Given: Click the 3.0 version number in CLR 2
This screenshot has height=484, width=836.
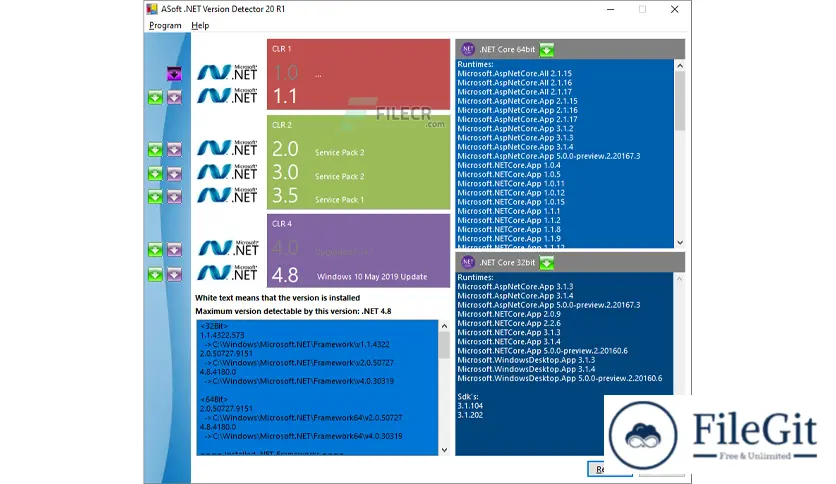Looking at the screenshot, I should tap(285, 172).
